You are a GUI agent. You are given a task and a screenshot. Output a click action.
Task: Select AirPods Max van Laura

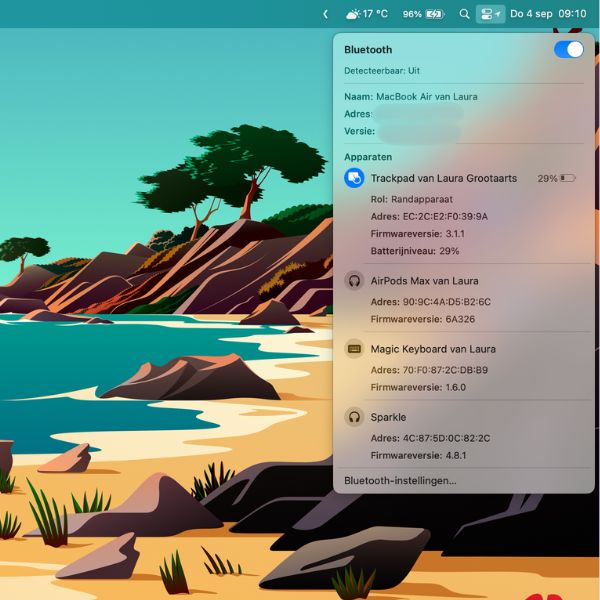coord(424,281)
